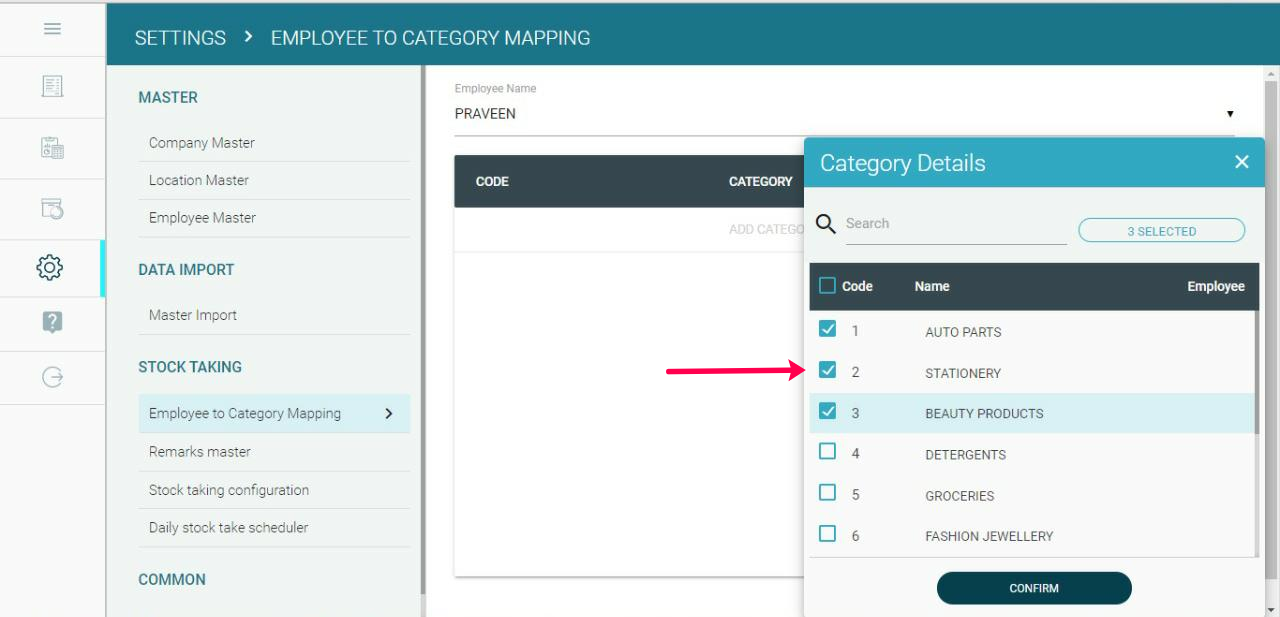Open the calendar schedule sidebar icon
The width and height of the screenshot is (1280, 617).
(52, 148)
